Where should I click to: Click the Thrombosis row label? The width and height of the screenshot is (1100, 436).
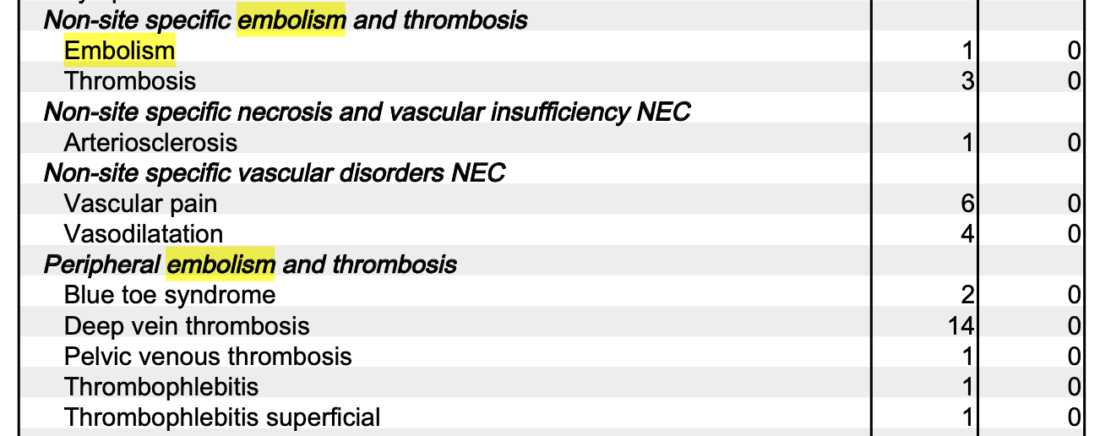pyautogui.click(x=130, y=81)
